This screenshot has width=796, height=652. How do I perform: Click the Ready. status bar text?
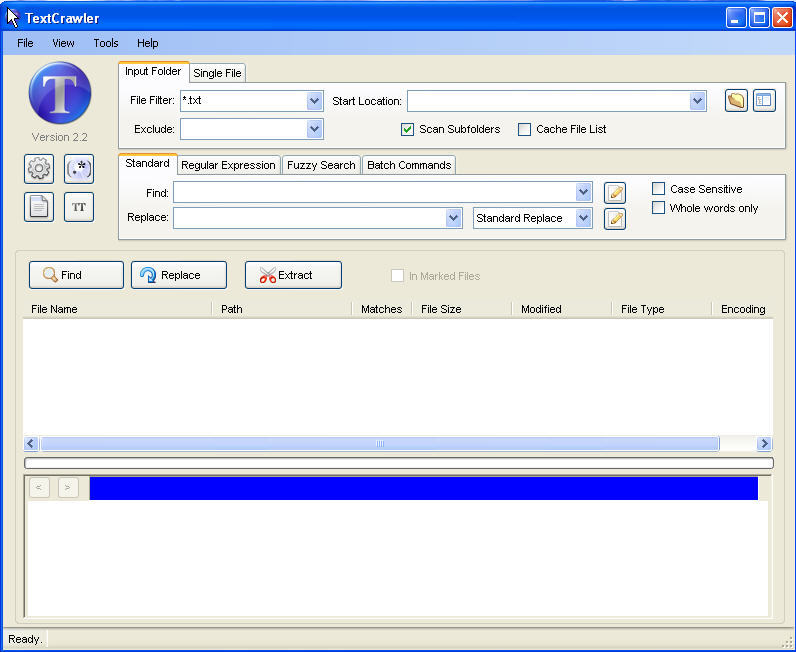pos(25,639)
